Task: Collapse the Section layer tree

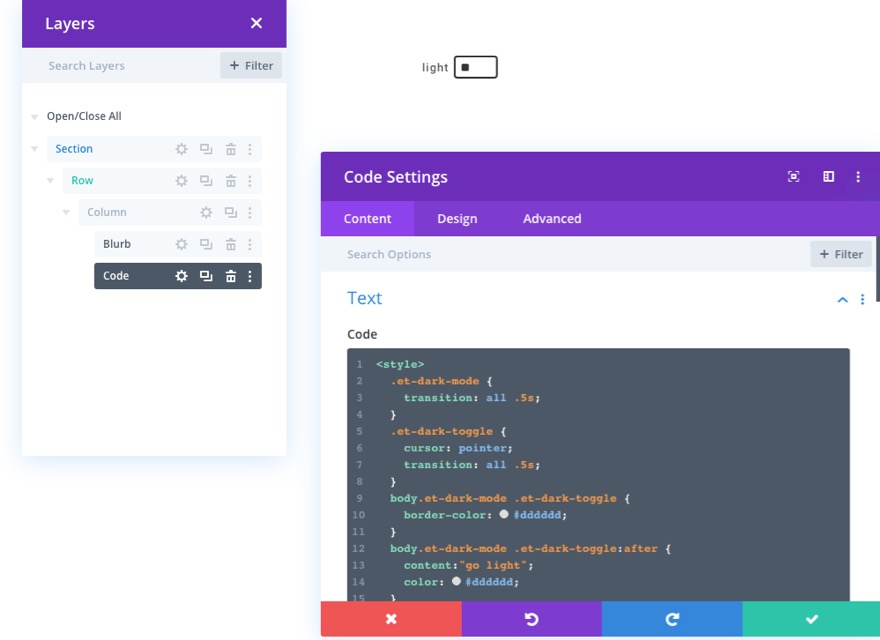Action: 34,149
